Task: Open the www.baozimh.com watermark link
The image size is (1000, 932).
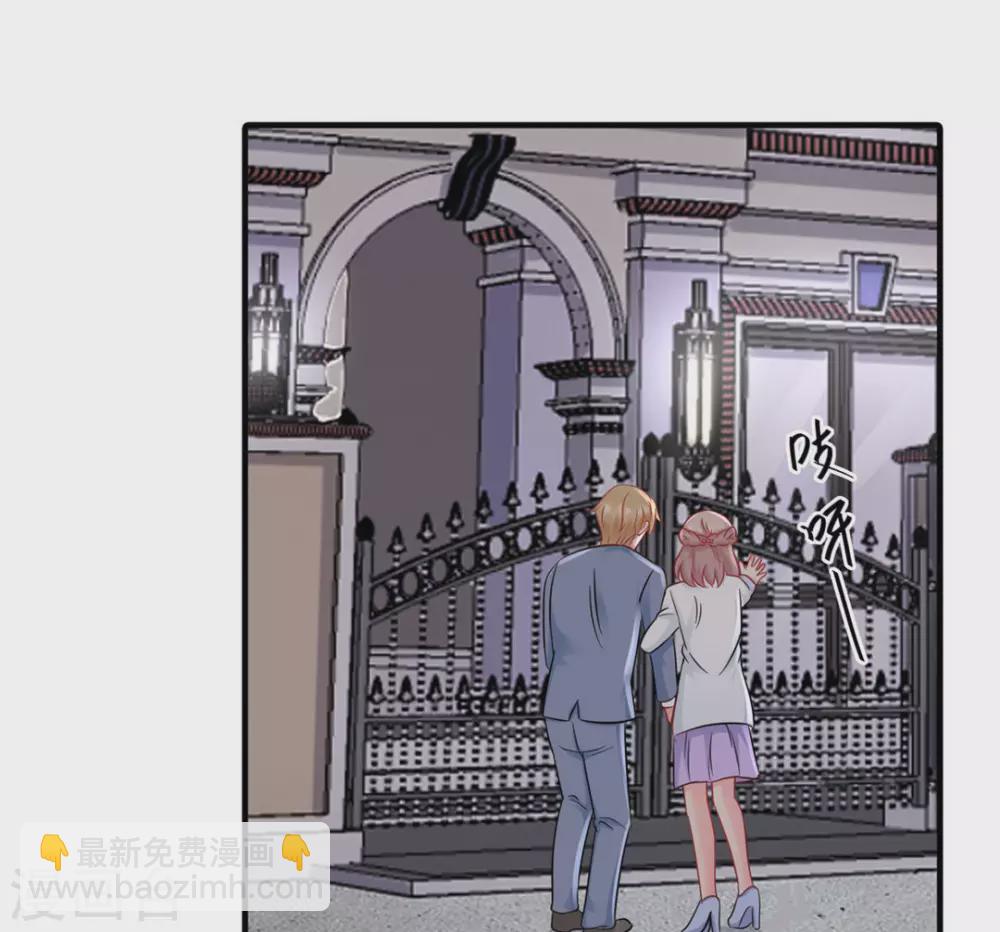Action: pos(176,889)
